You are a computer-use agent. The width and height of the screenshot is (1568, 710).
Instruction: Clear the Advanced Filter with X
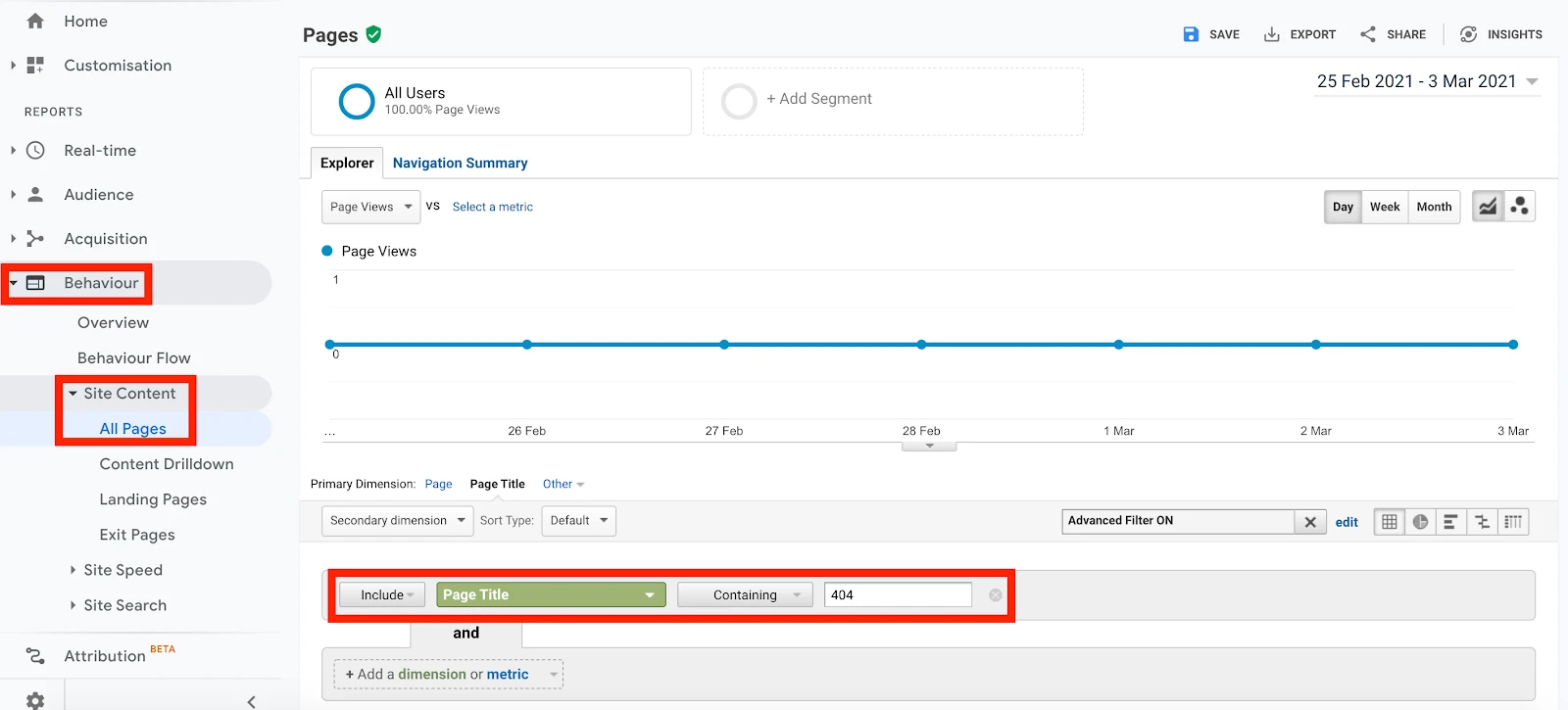click(x=1310, y=522)
